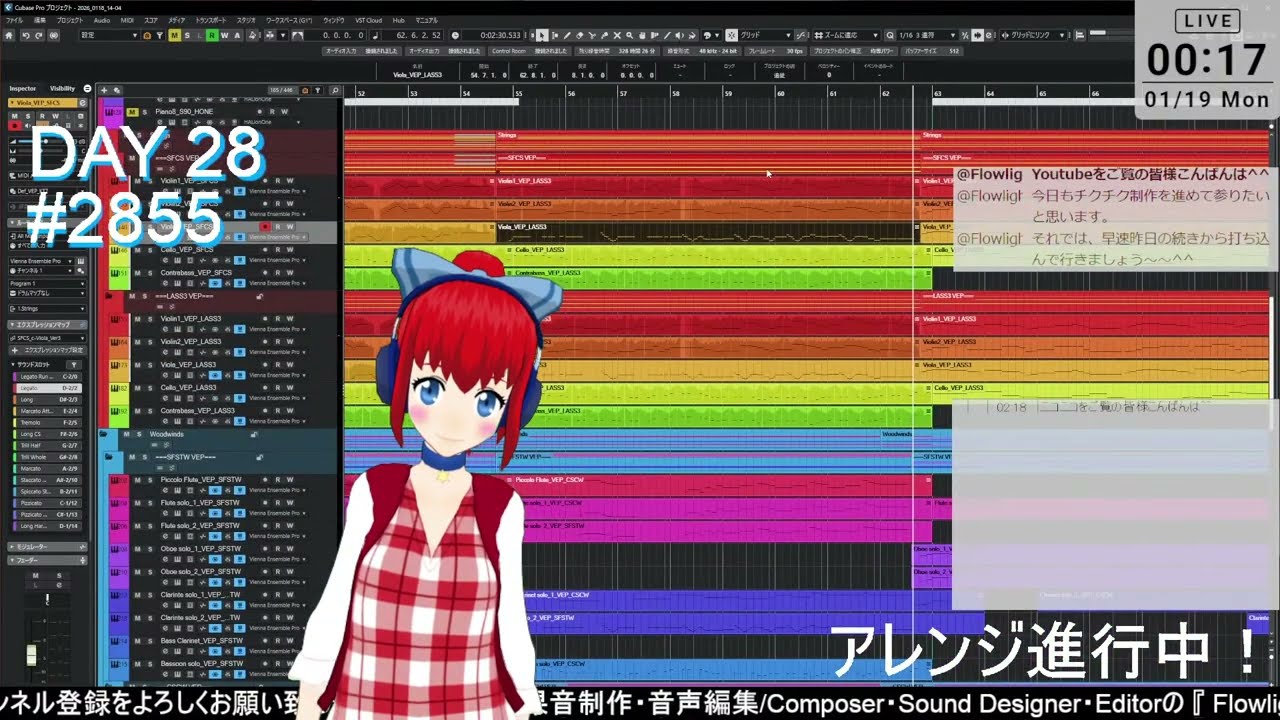Image resolution: width=1280 pixels, height=720 pixels.
Task: Select the Trill Whole sound slot
Action: point(47,457)
